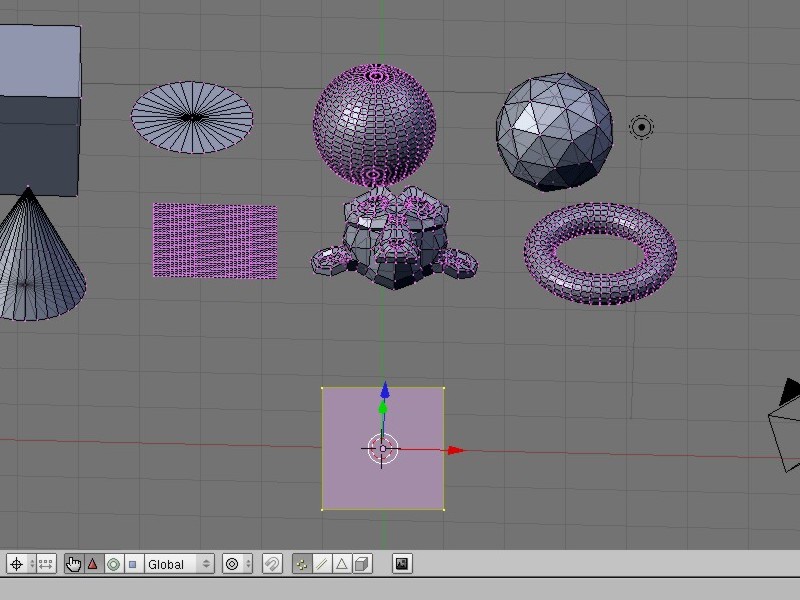
Task: Switch to edge select mode
Action: [322, 564]
